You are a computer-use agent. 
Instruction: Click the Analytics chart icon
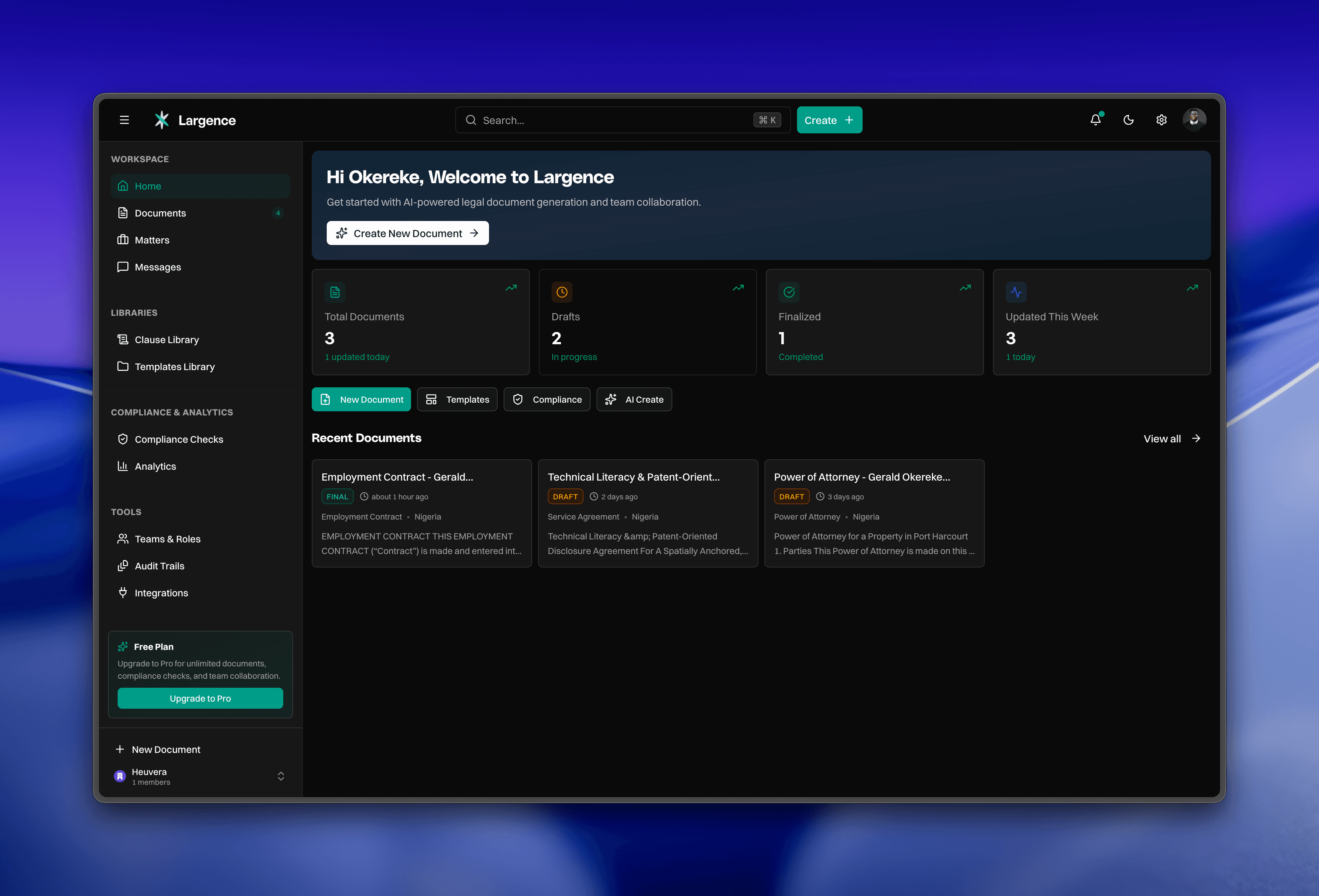click(123, 466)
